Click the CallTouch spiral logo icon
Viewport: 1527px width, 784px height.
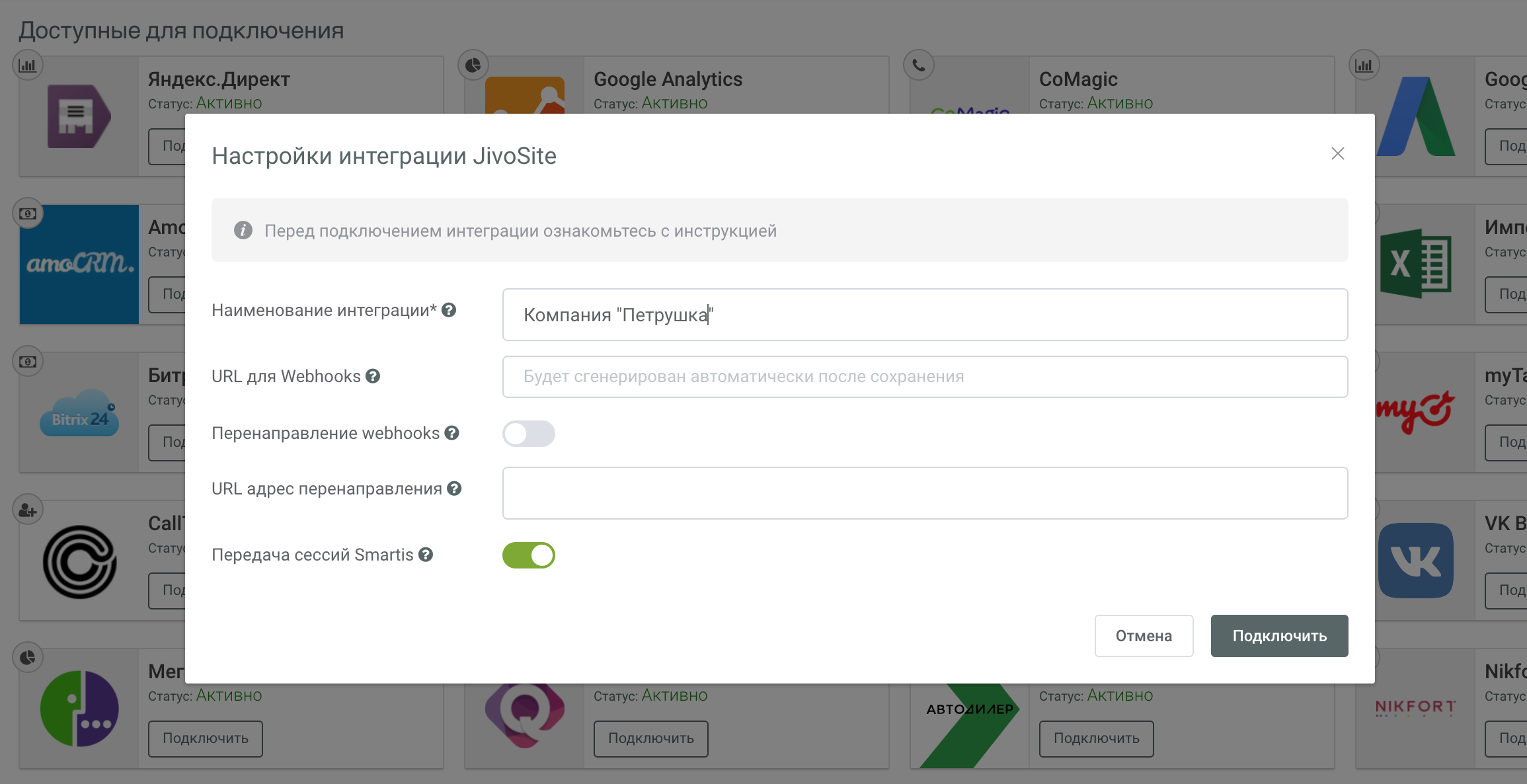click(79, 562)
